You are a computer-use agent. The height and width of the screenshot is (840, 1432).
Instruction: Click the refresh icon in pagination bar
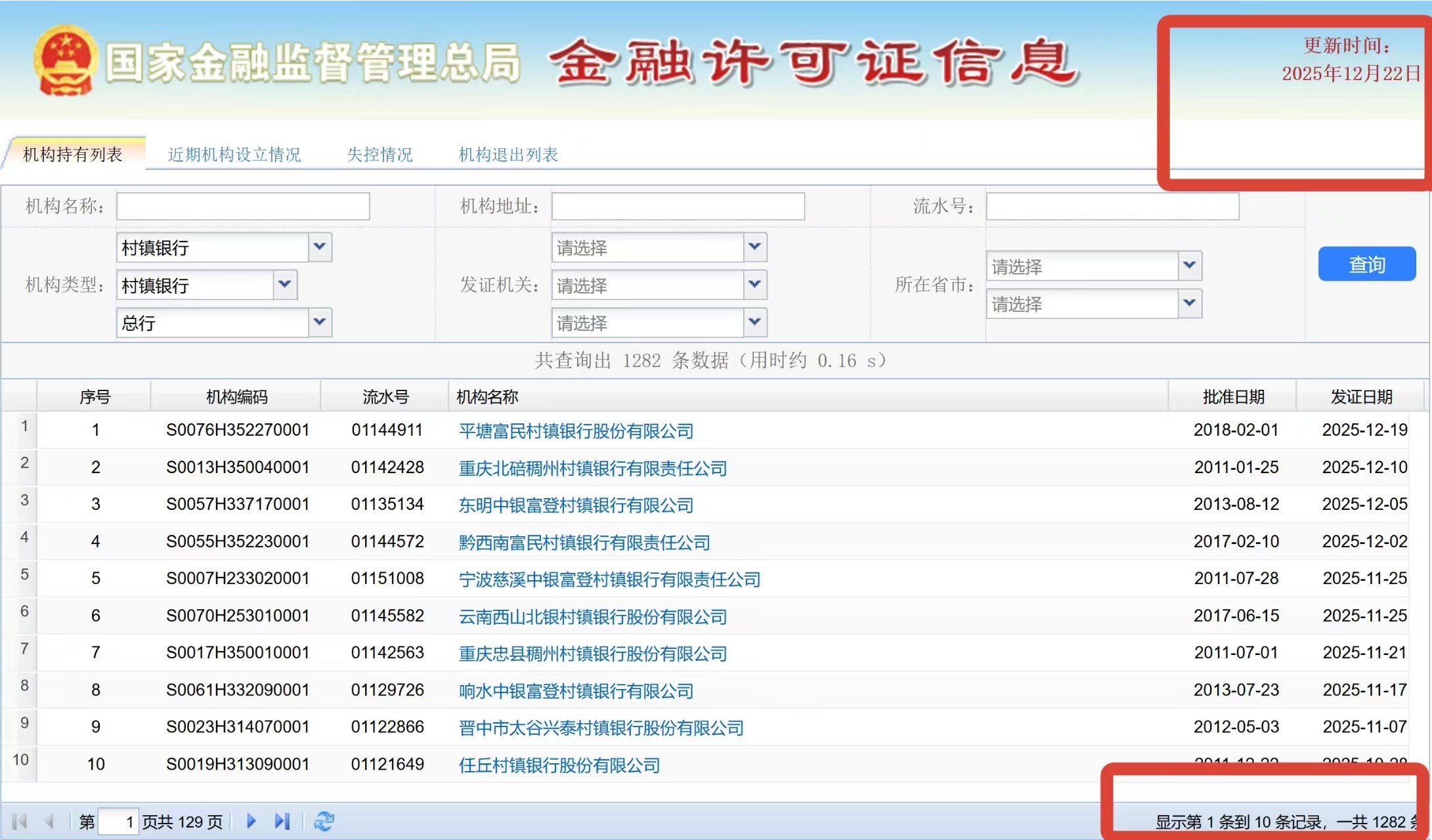[x=324, y=821]
